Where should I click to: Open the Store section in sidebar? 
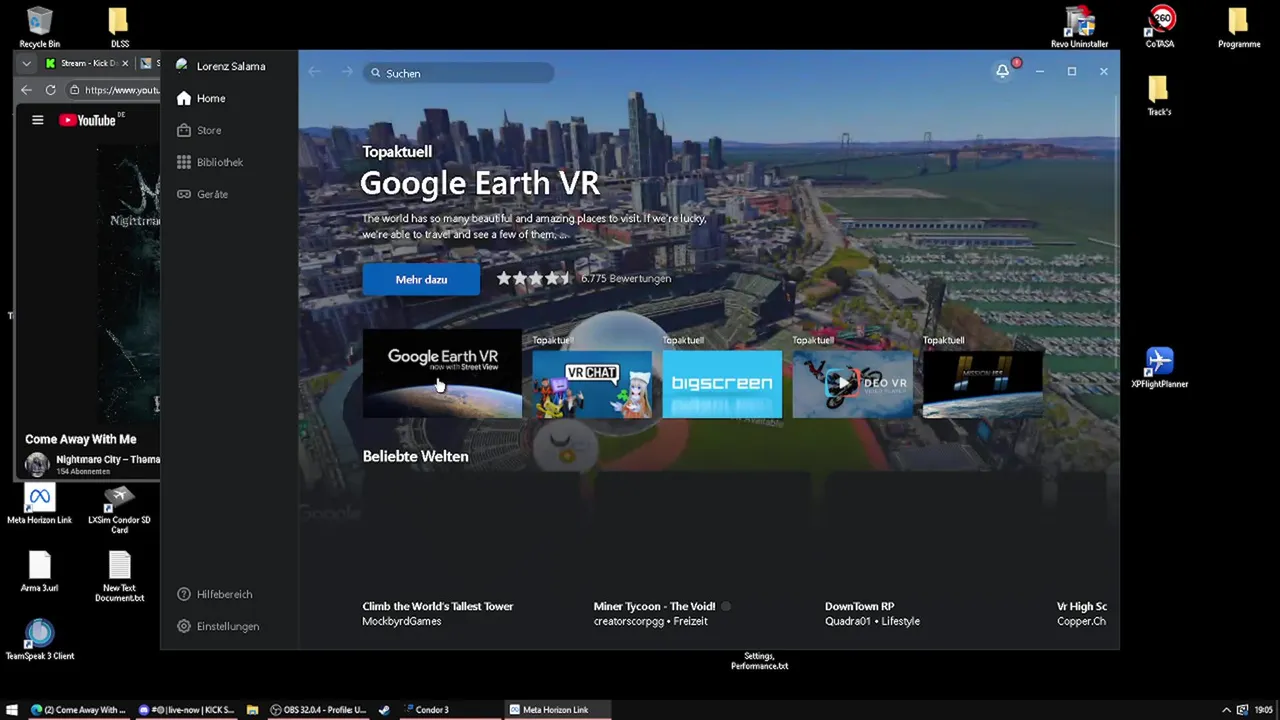click(x=198, y=130)
